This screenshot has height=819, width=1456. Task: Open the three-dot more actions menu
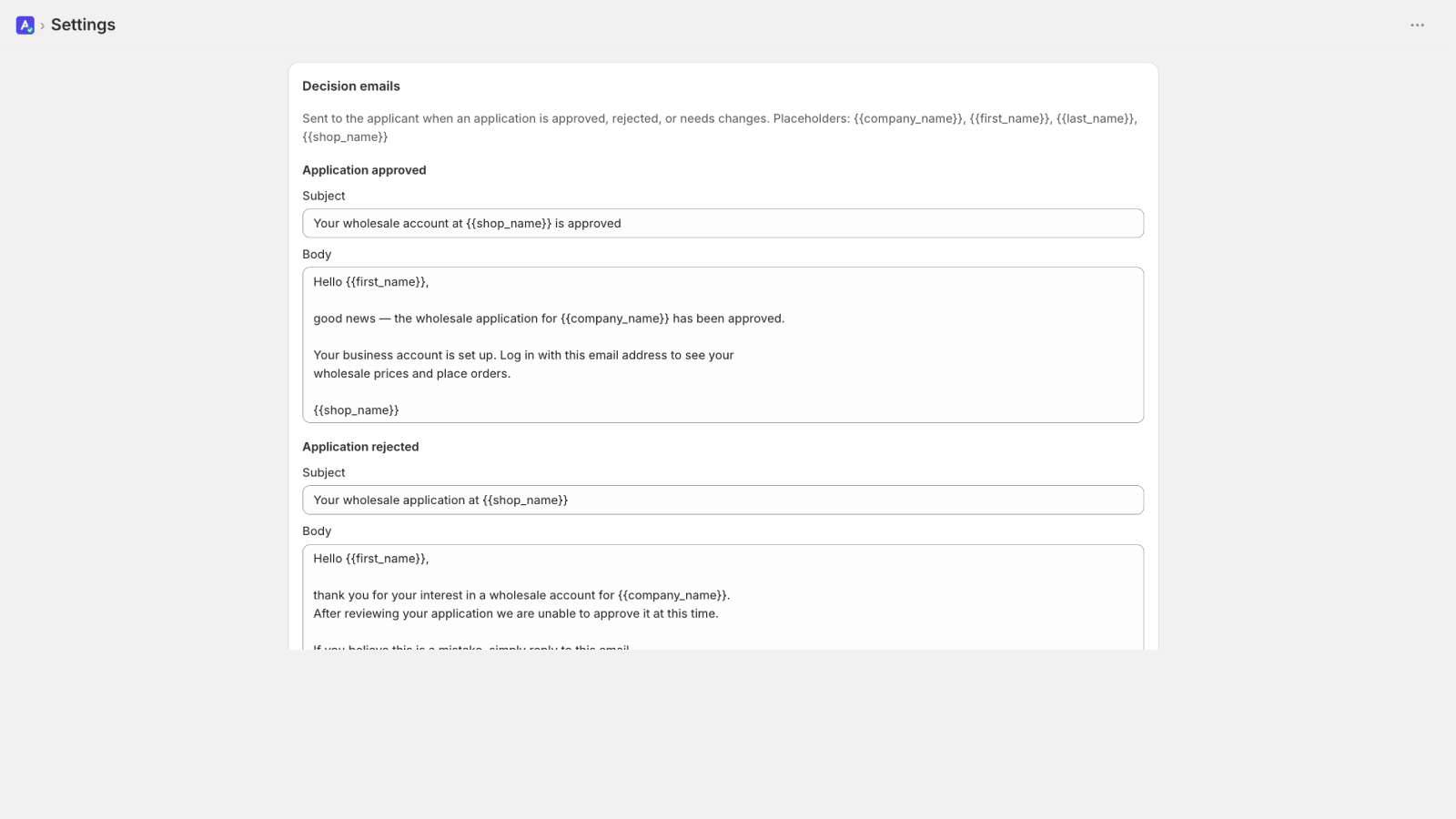1417,25
